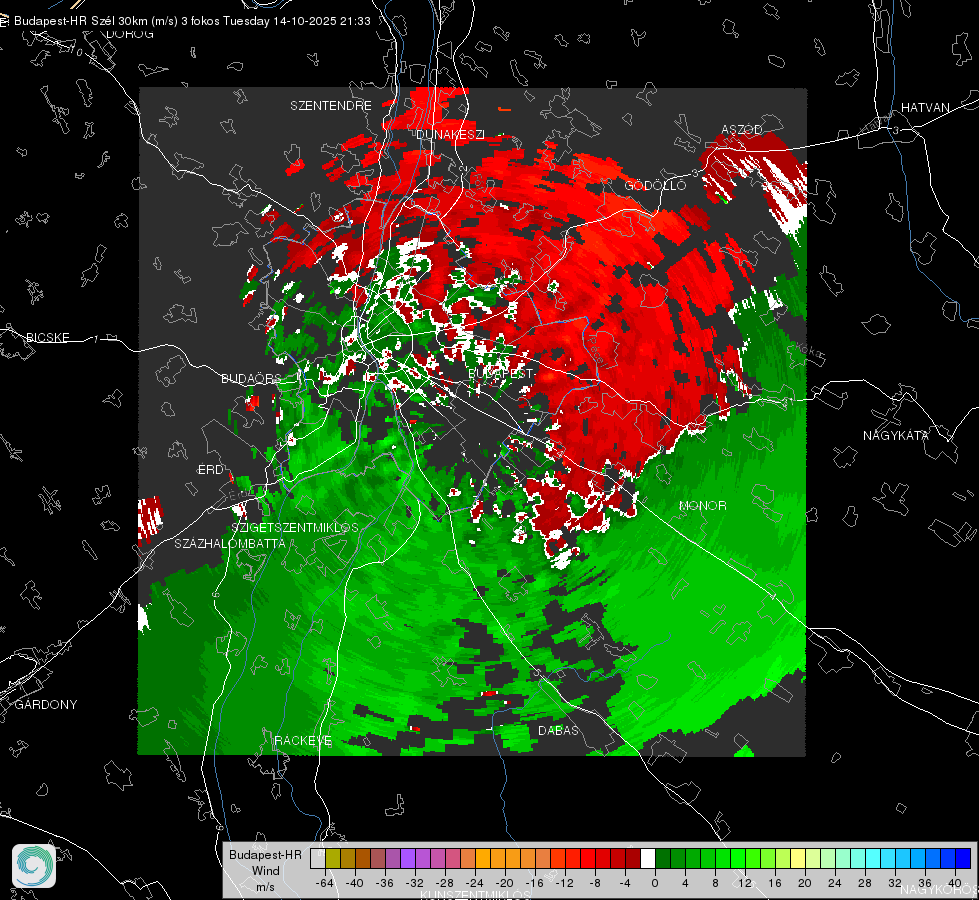Select the dark blue 40 m/s swatch

pos(963,858)
